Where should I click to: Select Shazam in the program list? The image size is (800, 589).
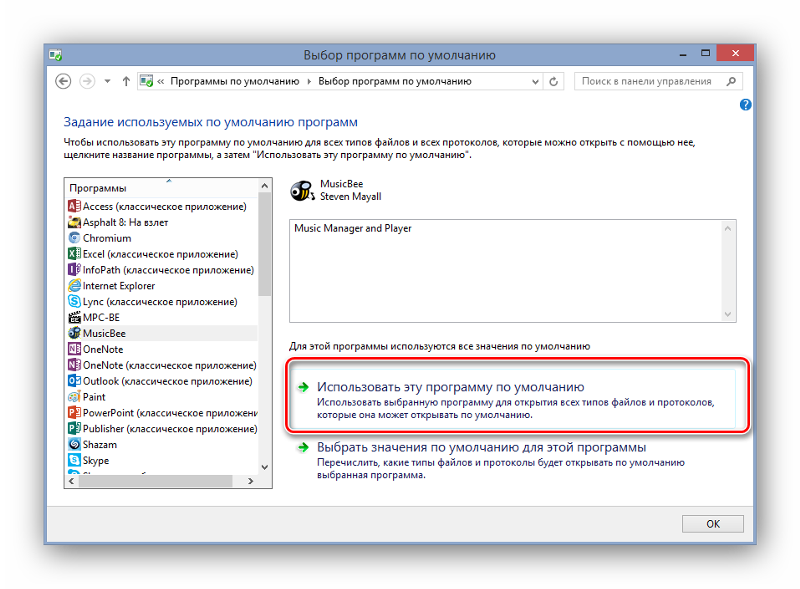[161, 444]
